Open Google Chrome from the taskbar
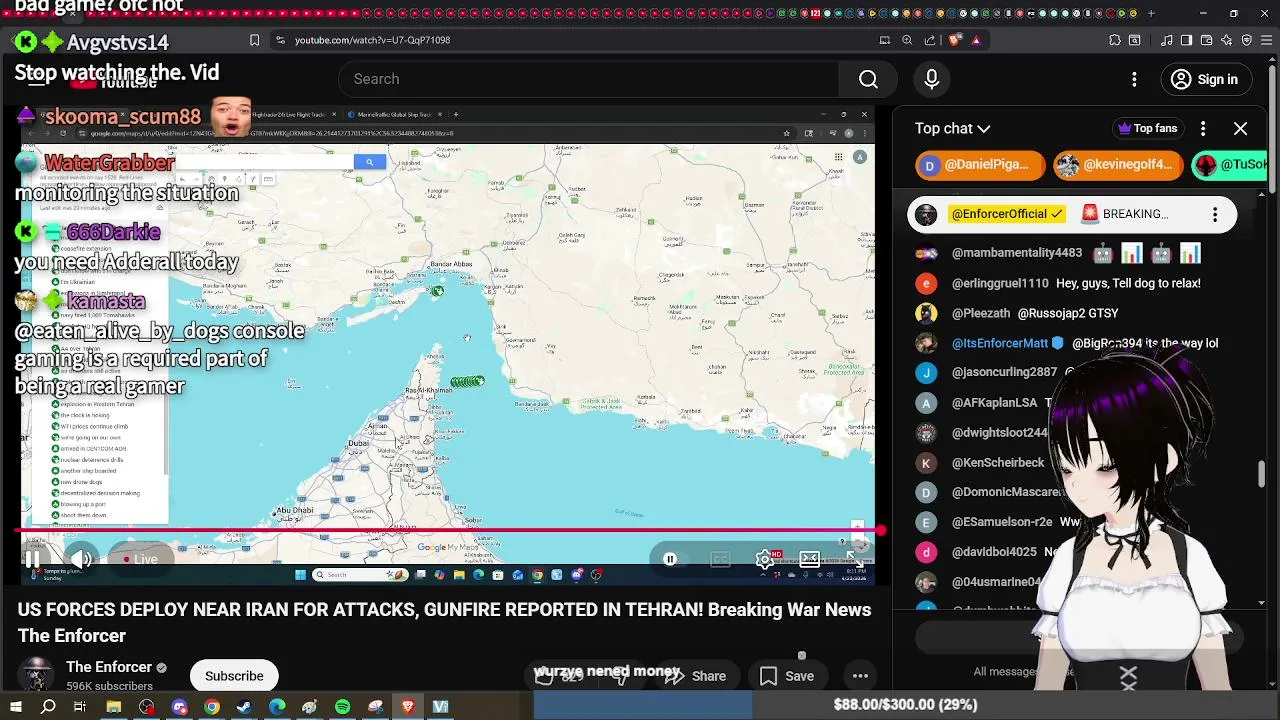This screenshot has width=1280, height=720. [212, 707]
